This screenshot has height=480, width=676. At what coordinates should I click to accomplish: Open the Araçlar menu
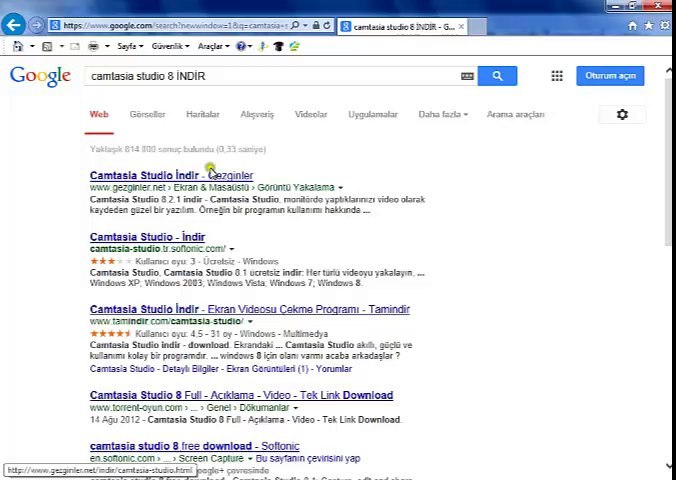213,46
